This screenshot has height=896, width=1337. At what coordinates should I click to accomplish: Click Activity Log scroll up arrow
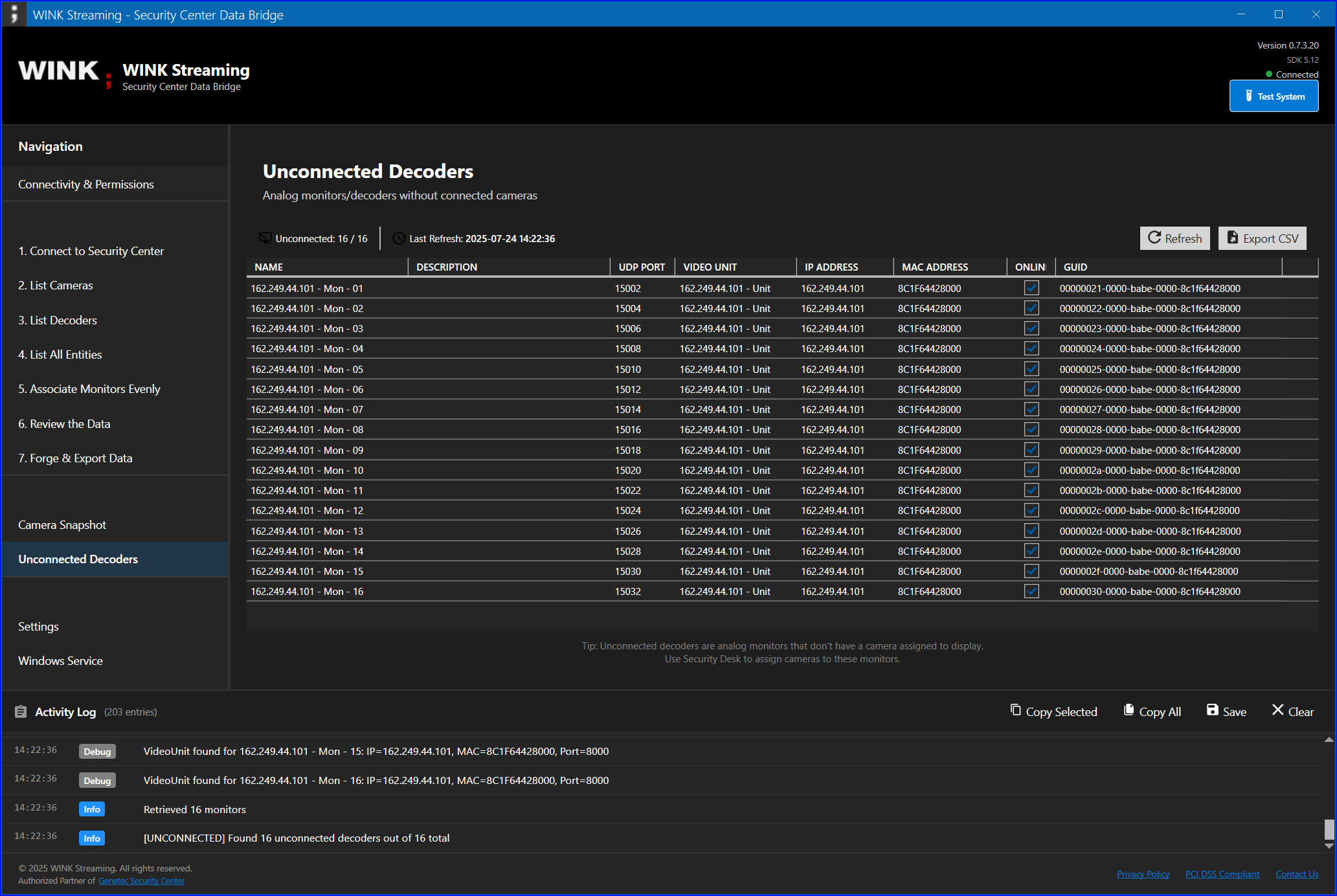coord(1329,739)
